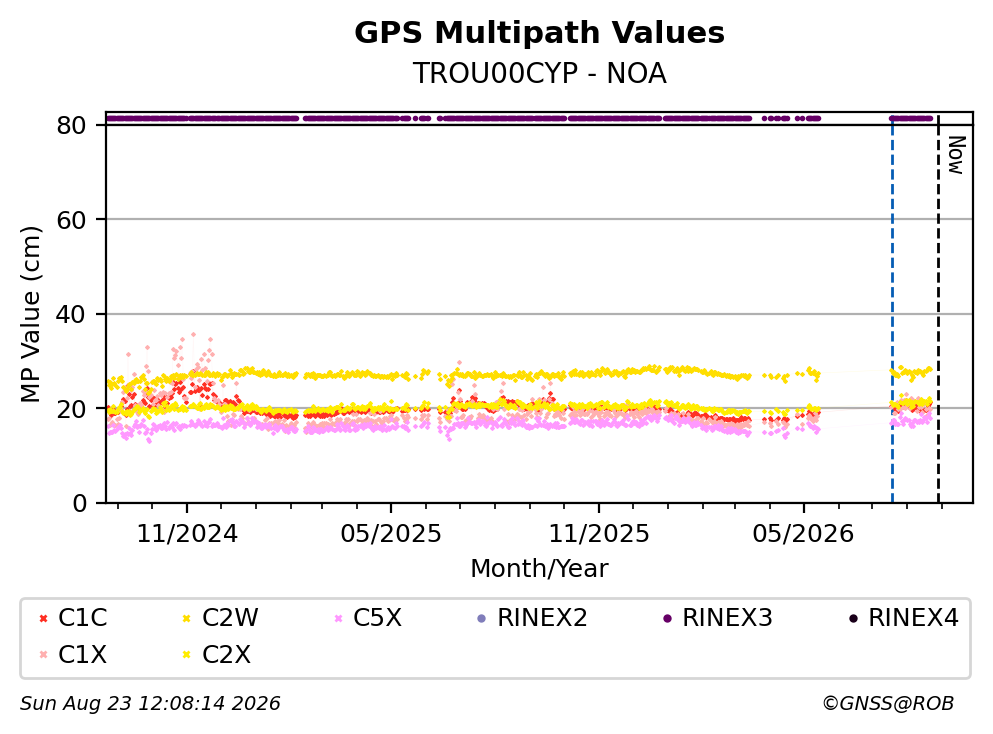
Task: Click the C2X yellow legend marker
Action: coord(187,655)
